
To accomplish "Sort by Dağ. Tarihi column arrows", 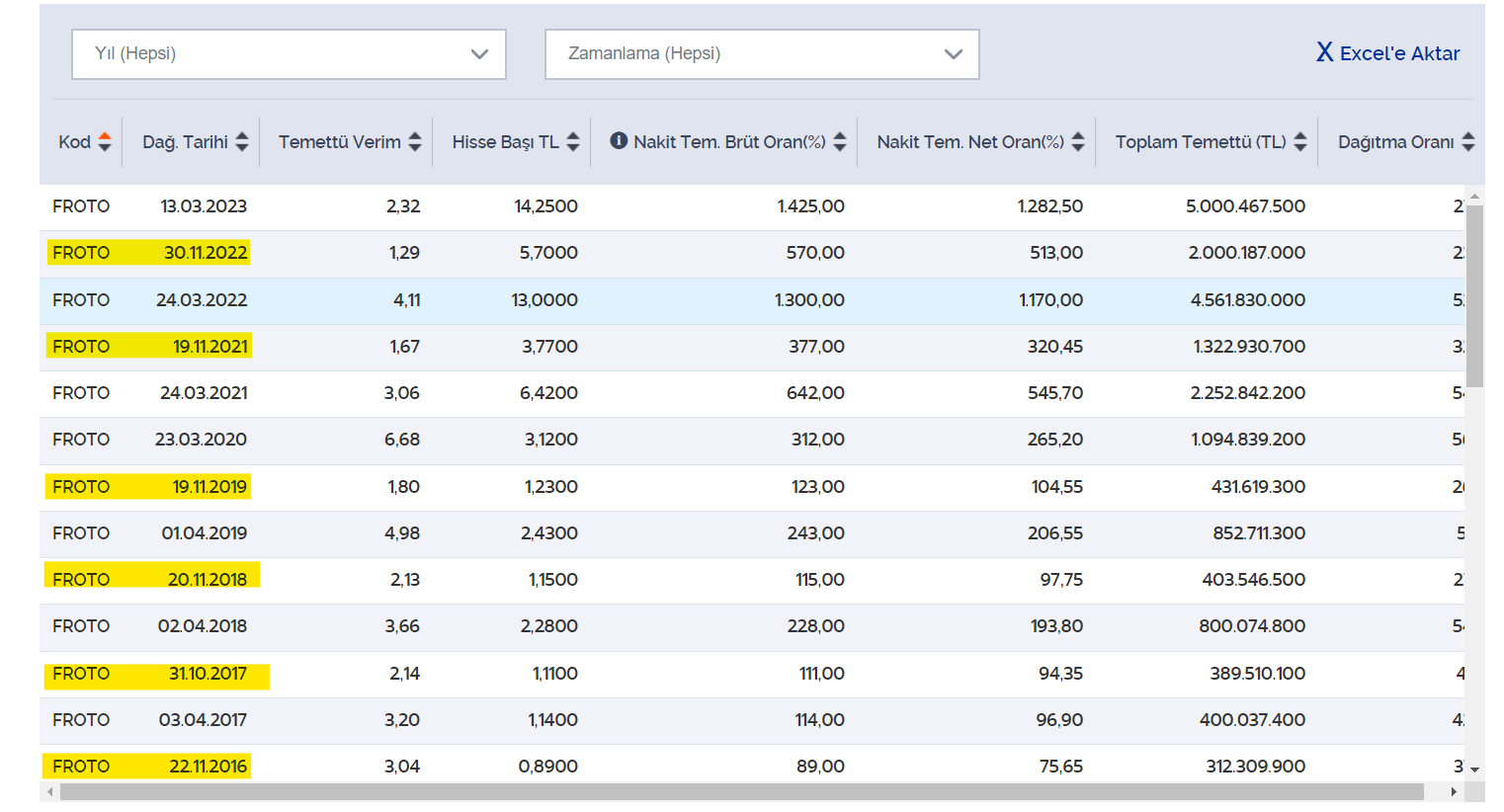I will 242,141.
